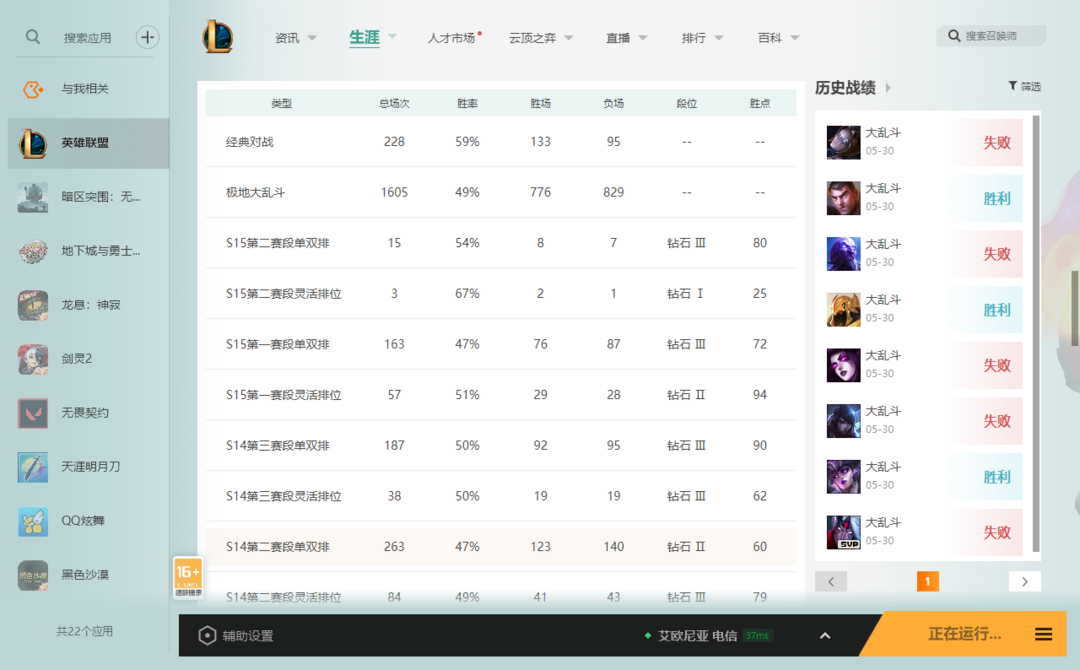Open the 云顶之弈 tab
The height and width of the screenshot is (670, 1080).
pos(532,38)
